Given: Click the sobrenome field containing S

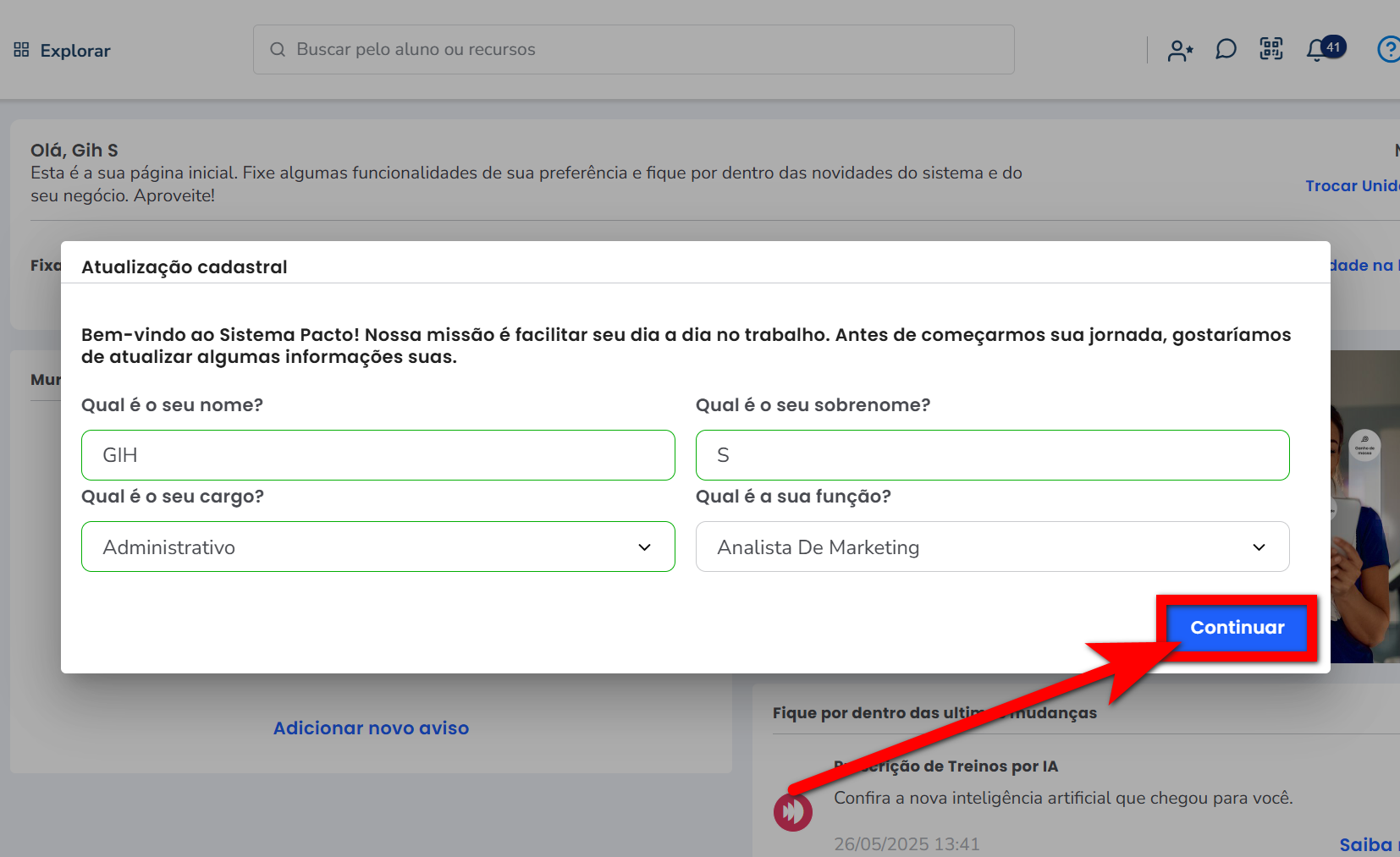Looking at the screenshot, I should [x=992, y=455].
